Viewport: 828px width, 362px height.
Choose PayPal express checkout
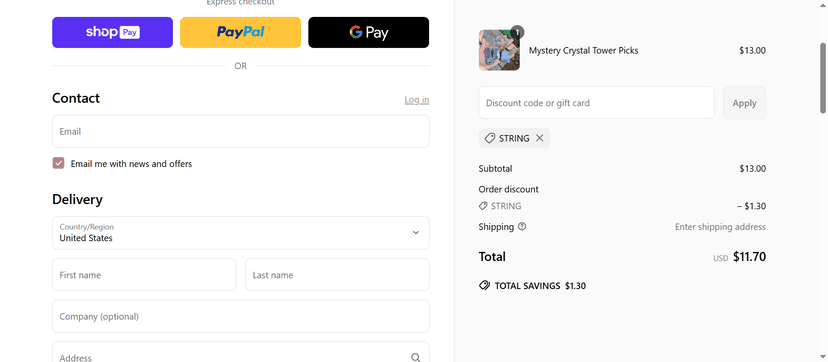pos(240,33)
